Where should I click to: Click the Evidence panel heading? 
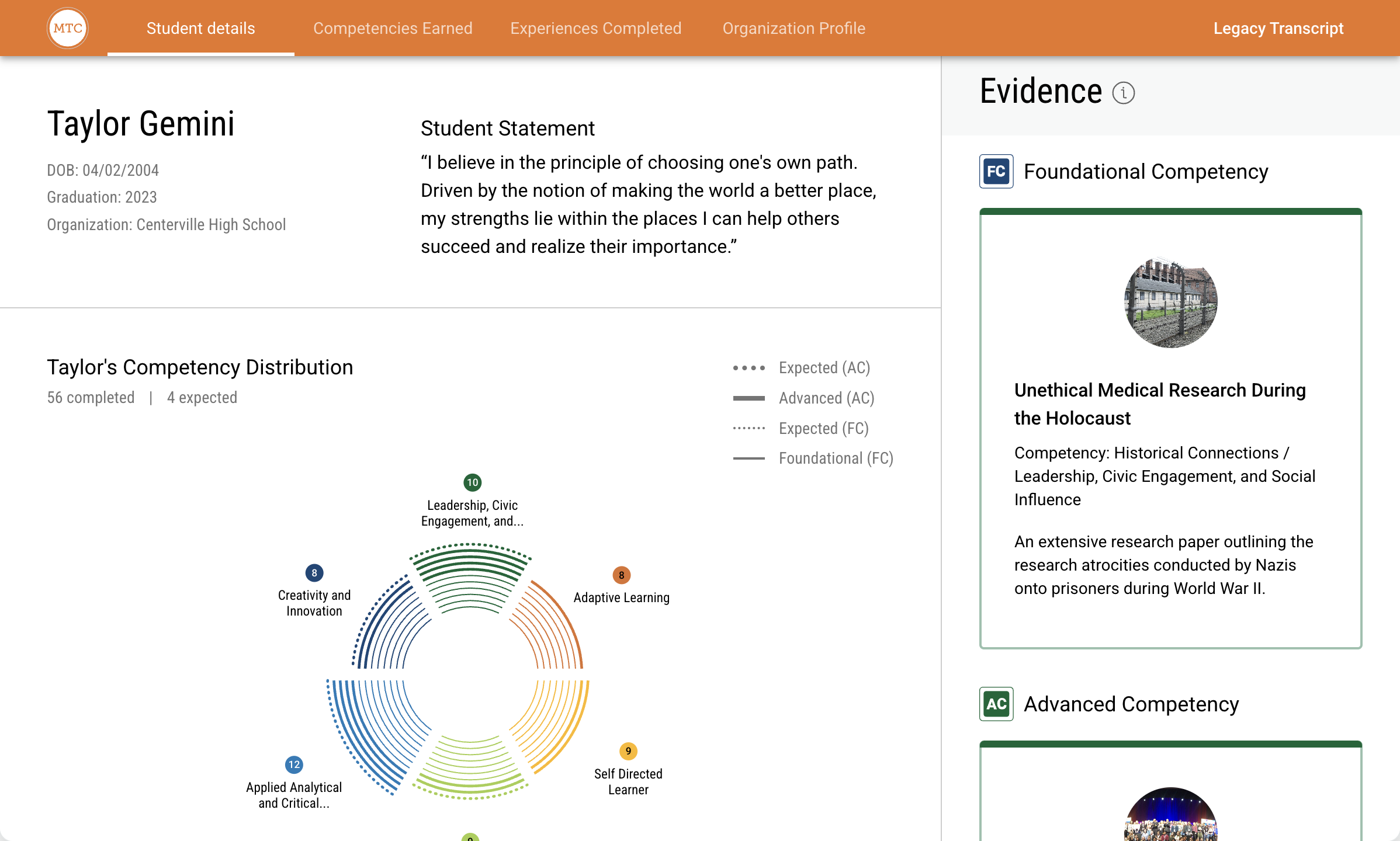1041,92
